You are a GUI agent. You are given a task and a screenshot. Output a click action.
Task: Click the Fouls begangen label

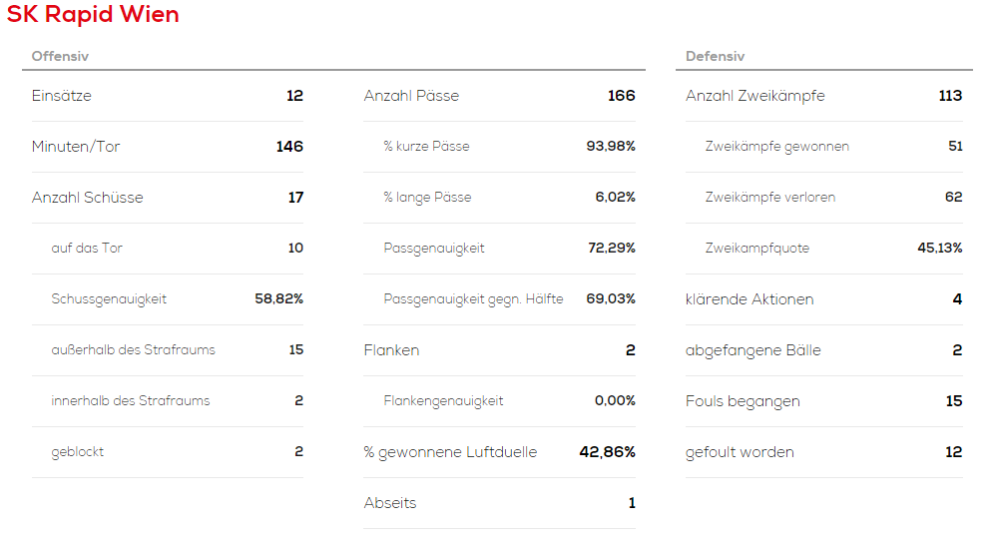pos(742,401)
